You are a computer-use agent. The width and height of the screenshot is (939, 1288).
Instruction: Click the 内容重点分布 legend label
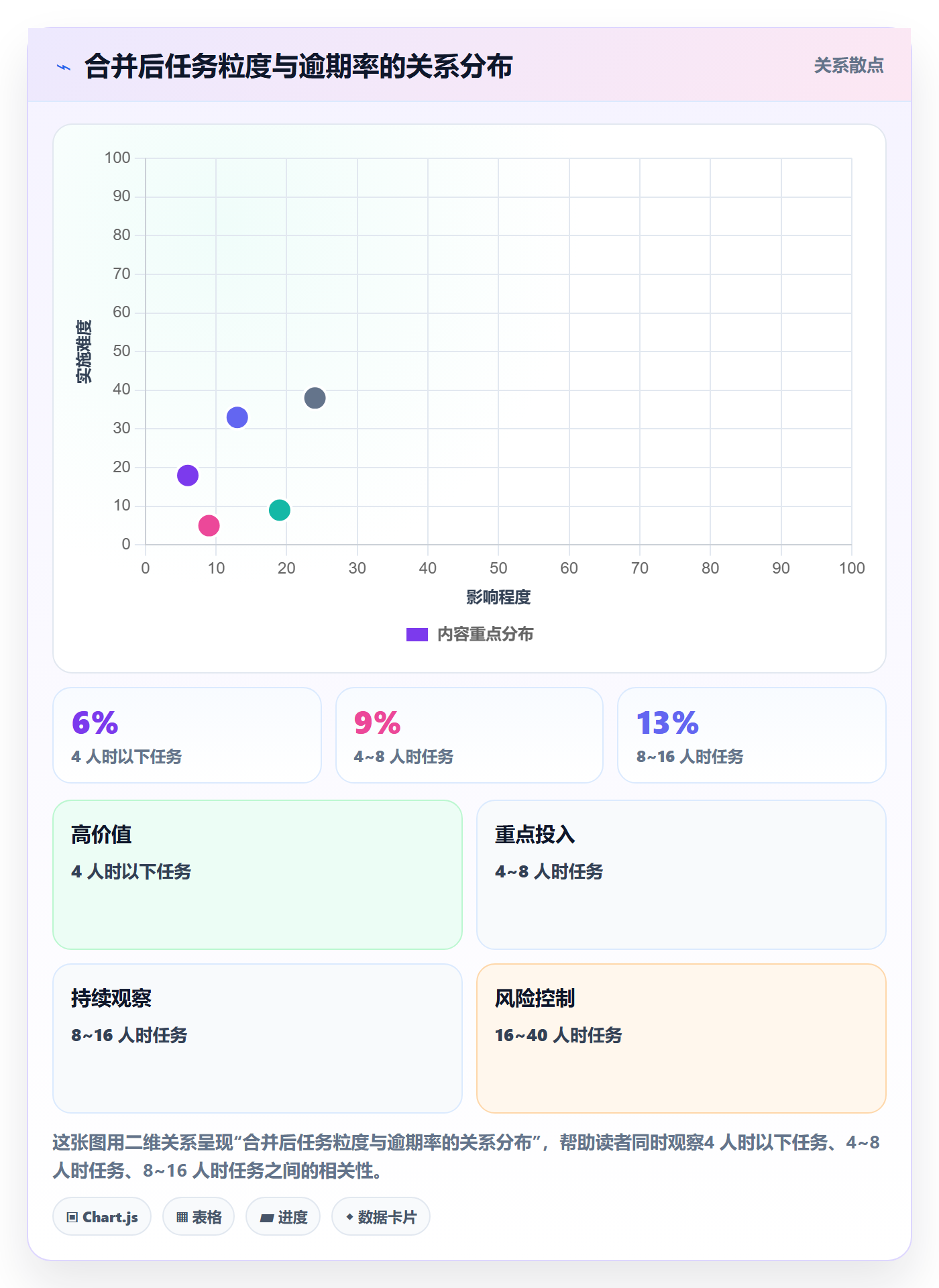coord(485,635)
